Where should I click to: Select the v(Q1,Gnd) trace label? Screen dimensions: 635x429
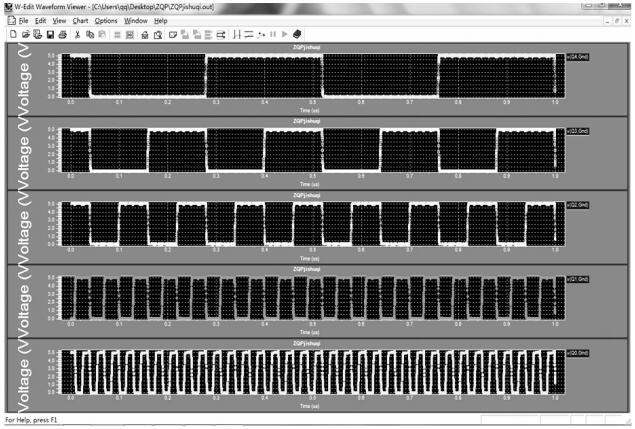(577, 279)
